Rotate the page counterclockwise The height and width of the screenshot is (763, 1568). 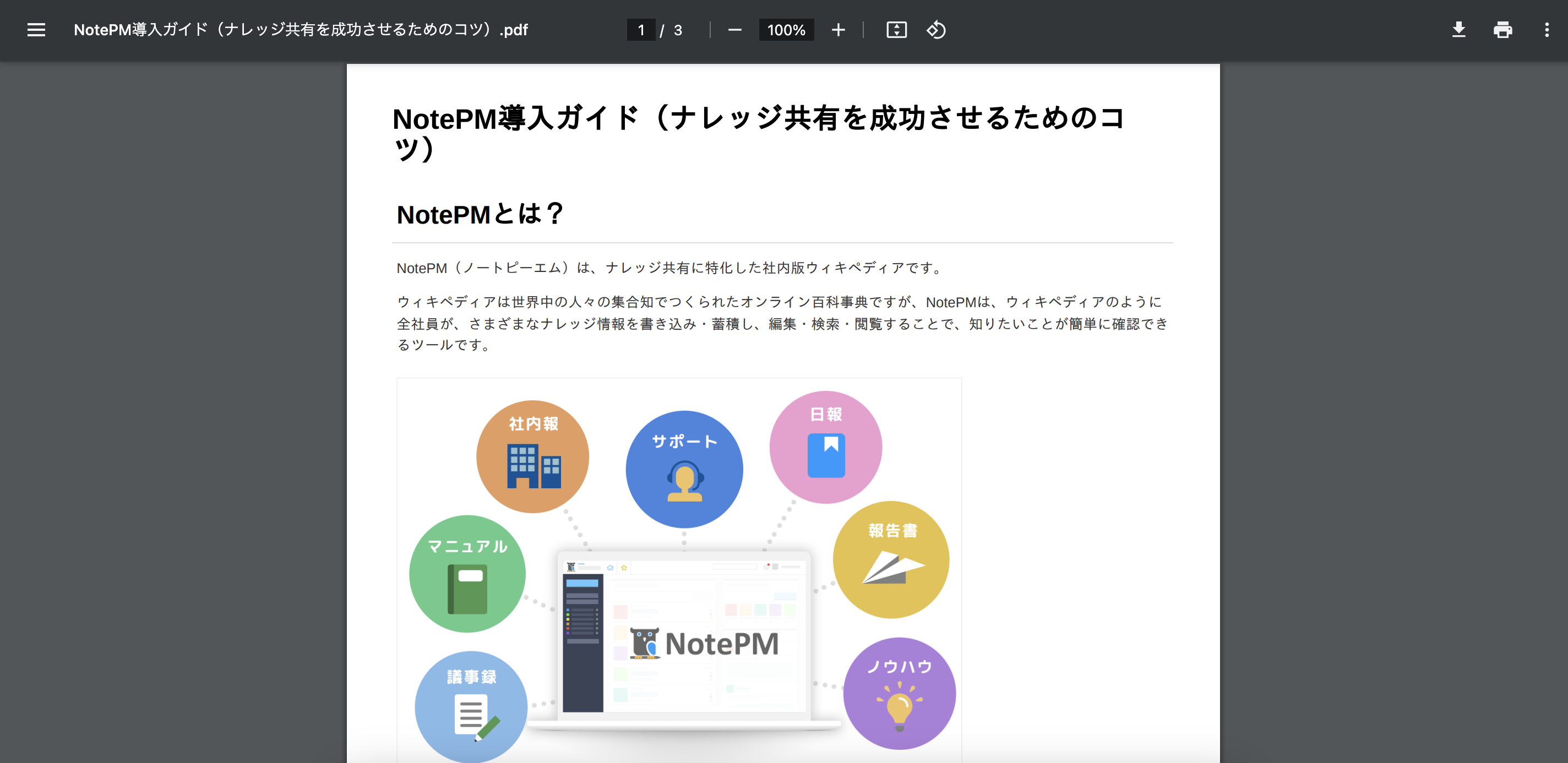[935, 30]
